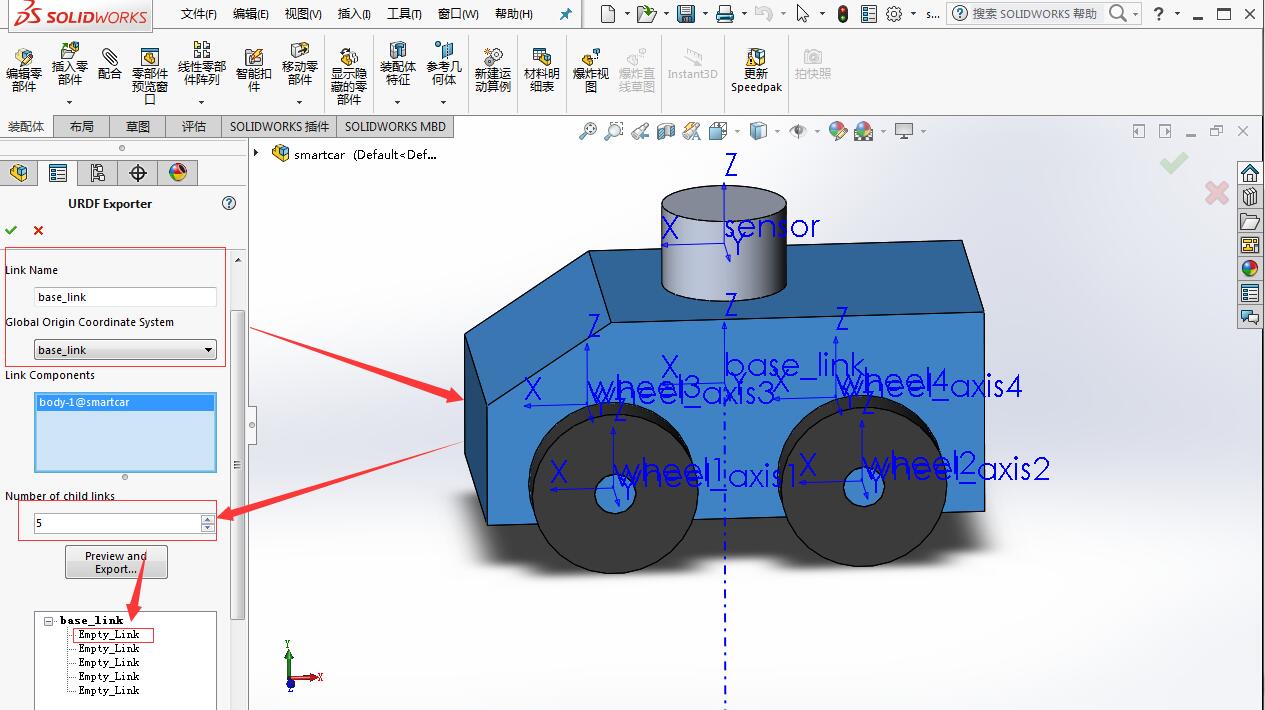Click the Preview and Export button
The height and width of the screenshot is (710, 1265).
click(x=116, y=562)
